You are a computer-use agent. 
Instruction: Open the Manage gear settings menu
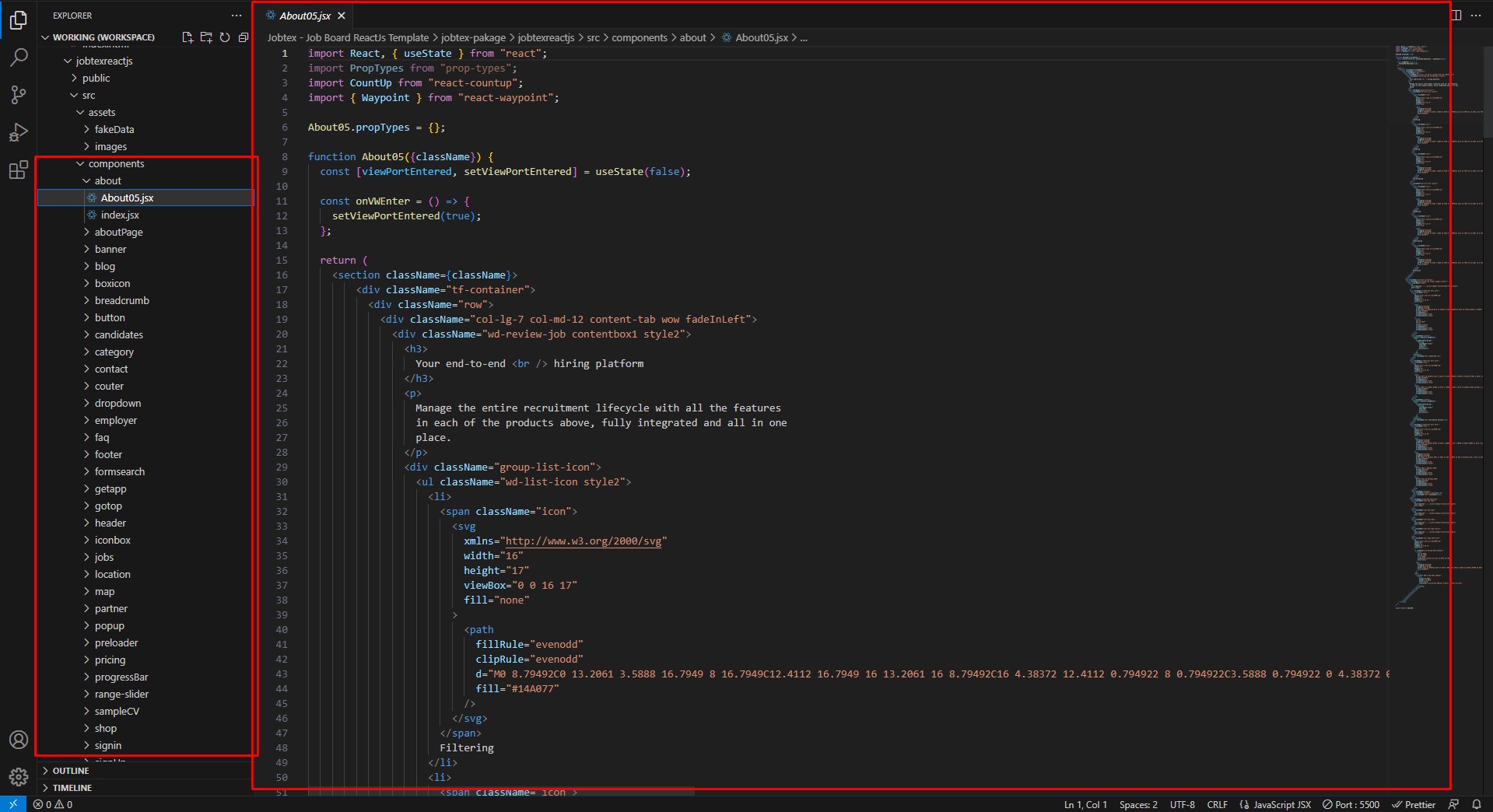tap(19, 776)
